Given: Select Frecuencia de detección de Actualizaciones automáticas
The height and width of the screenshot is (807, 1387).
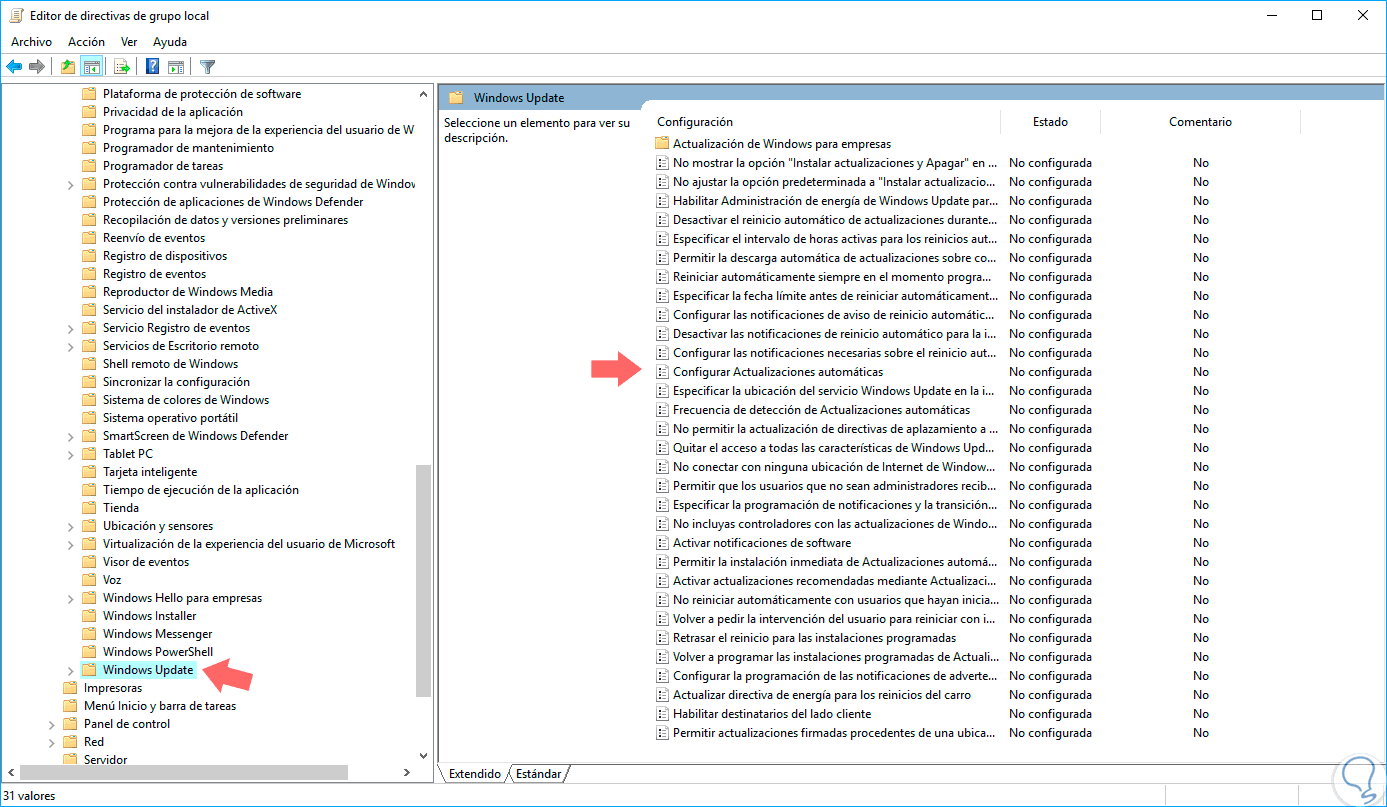Looking at the screenshot, I should pos(822,410).
